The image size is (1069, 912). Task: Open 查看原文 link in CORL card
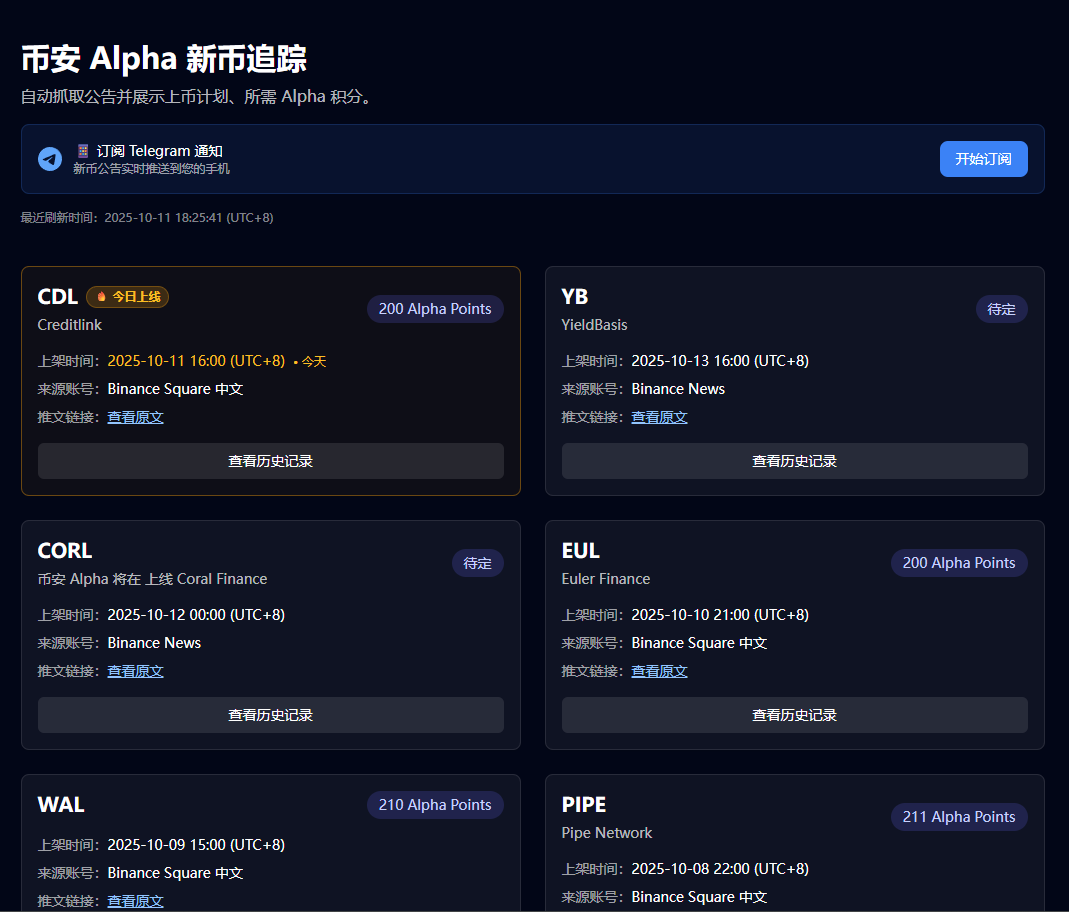click(x=135, y=671)
